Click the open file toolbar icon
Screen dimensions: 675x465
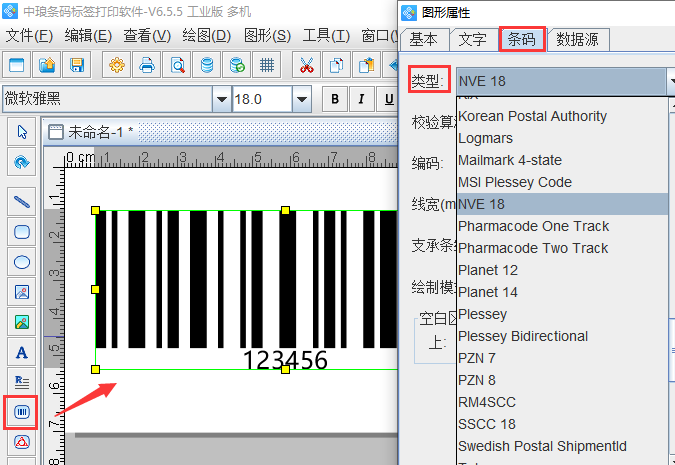click(x=46, y=65)
